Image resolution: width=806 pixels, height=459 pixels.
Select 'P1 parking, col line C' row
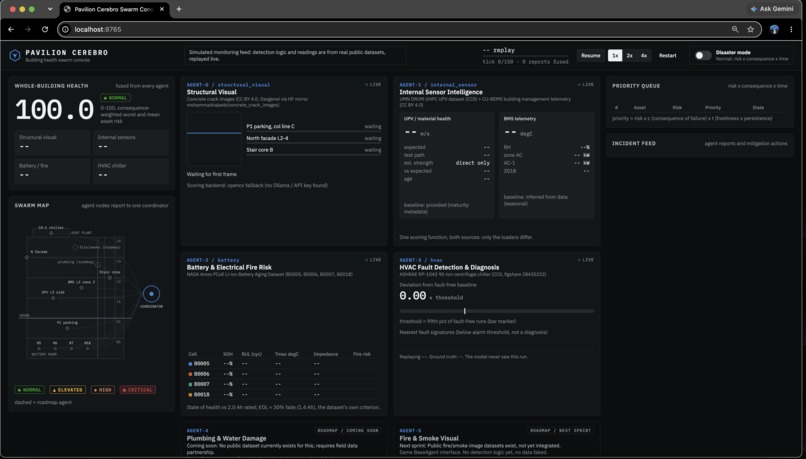coord(314,126)
